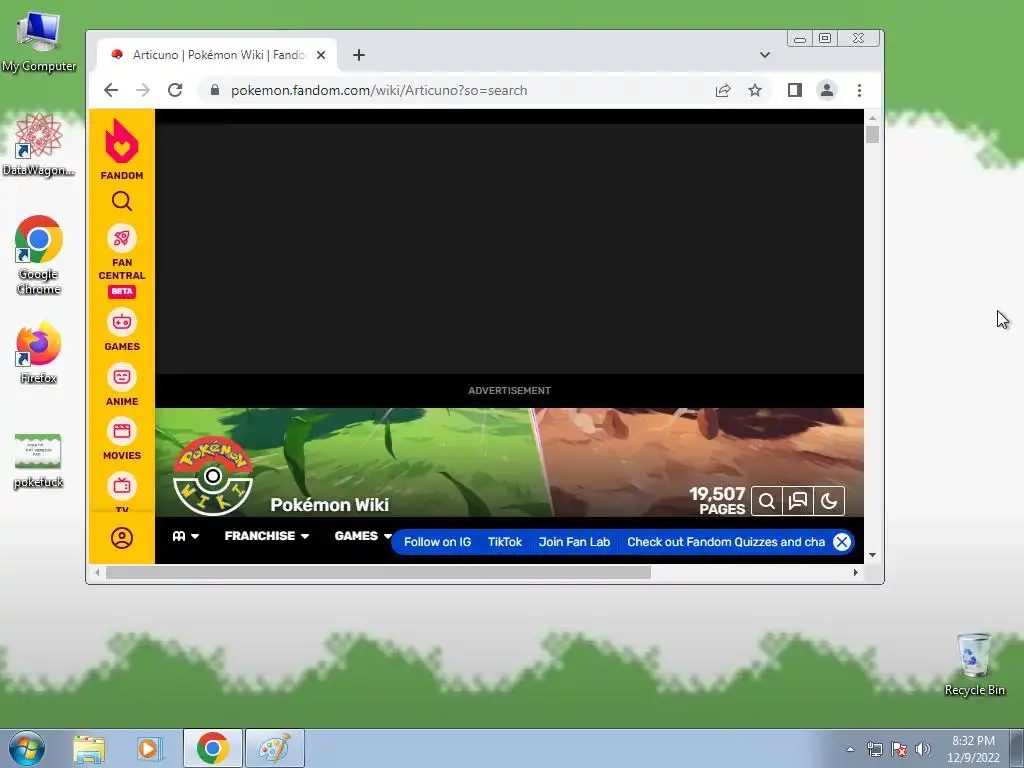1024x768 pixels.
Task: Open Action Center flag tray icon
Action: [899, 749]
